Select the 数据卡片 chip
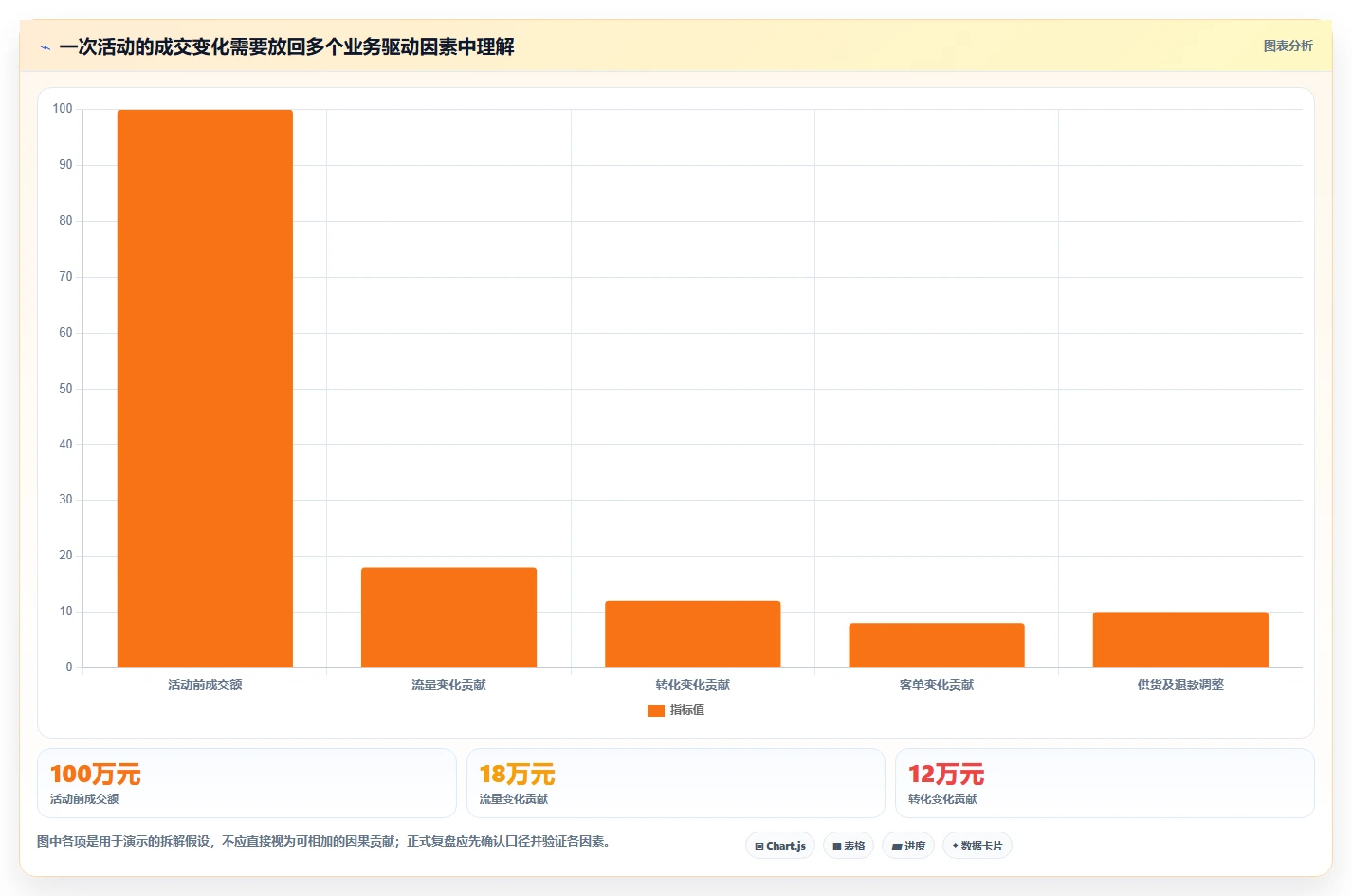1352x896 pixels. [977, 846]
